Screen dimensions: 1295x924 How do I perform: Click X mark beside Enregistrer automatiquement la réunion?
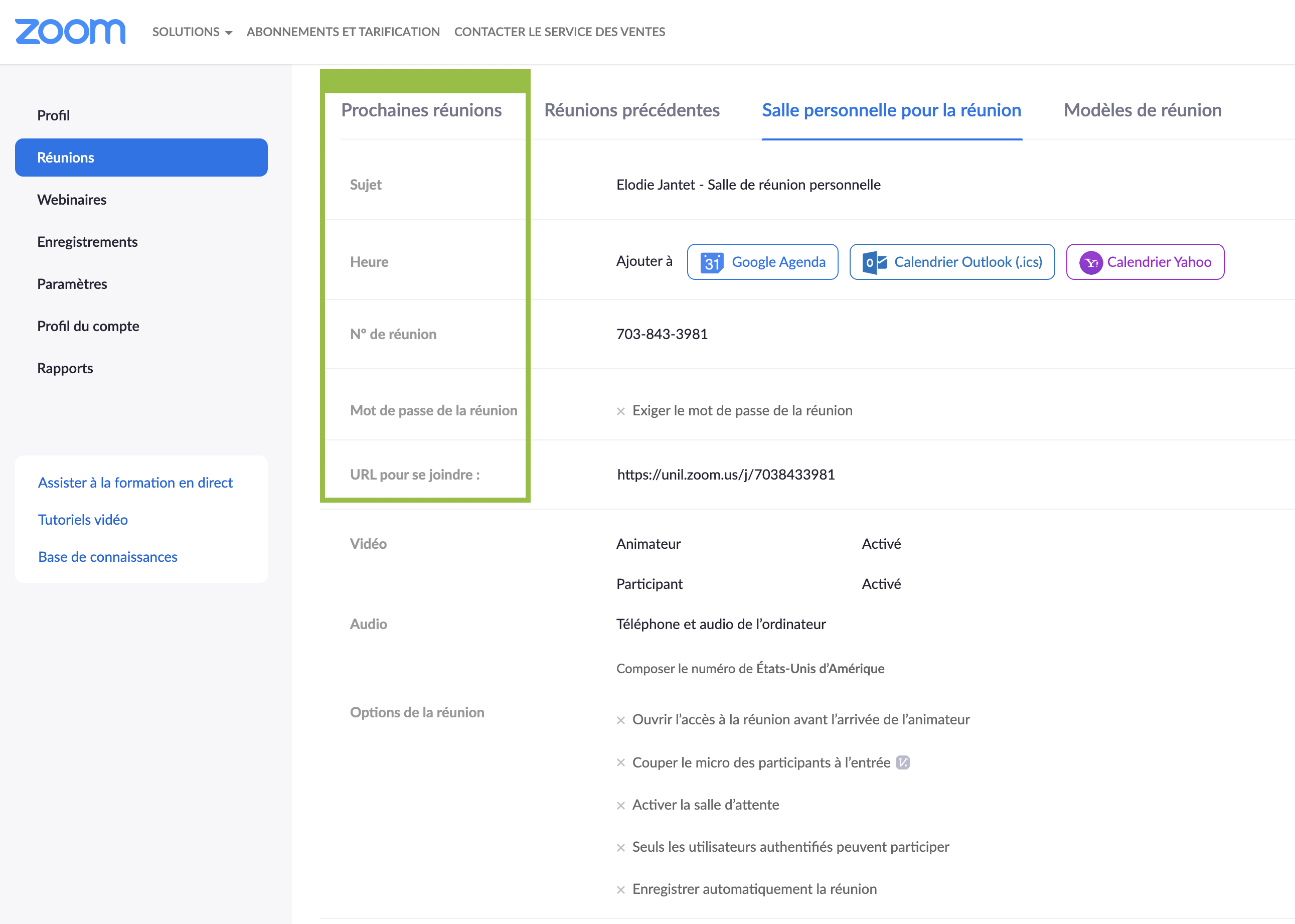[x=620, y=890]
